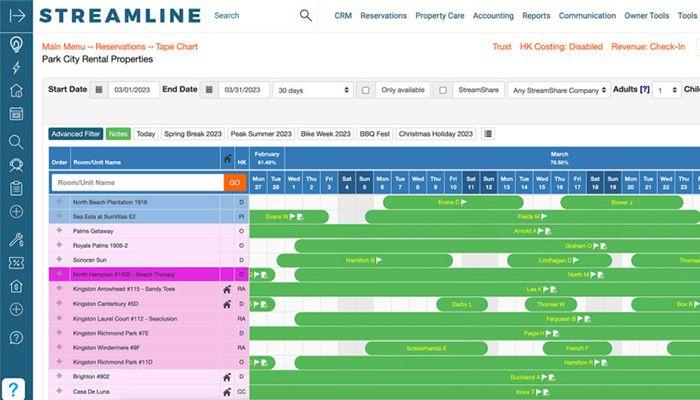Viewport: 700px width, 400px height.
Task: Open the CRM menu
Action: pyautogui.click(x=343, y=16)
